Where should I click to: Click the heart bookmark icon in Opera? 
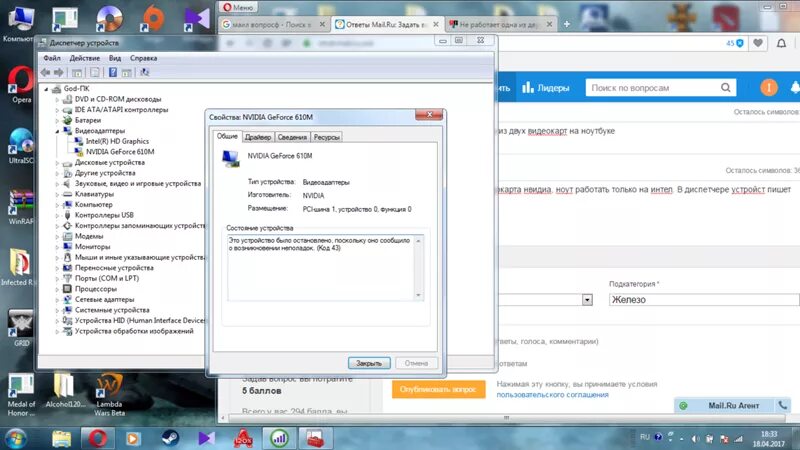758,43
